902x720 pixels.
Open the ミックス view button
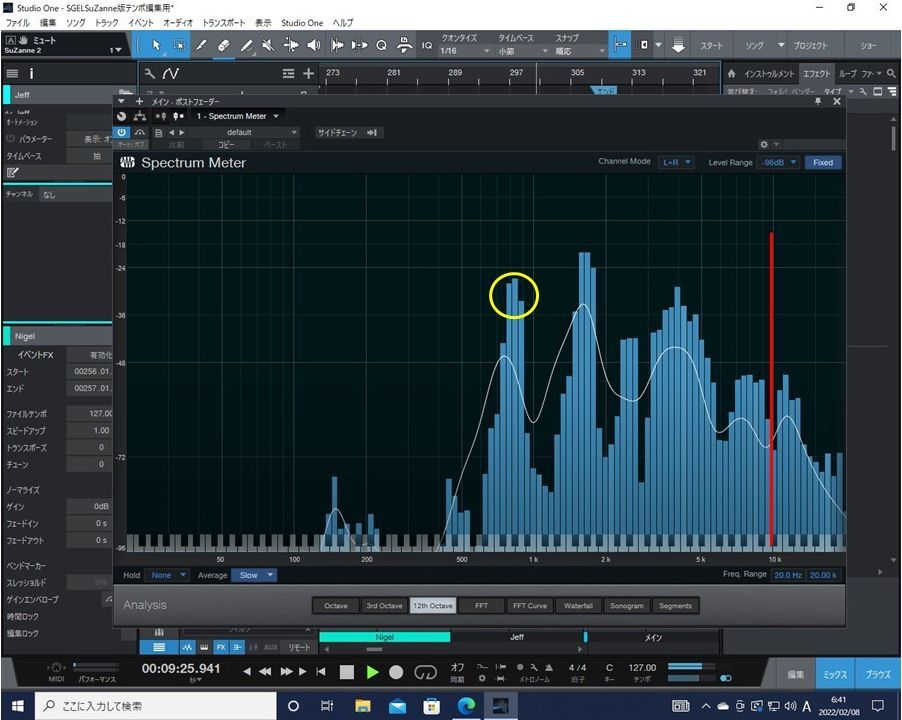835,675
